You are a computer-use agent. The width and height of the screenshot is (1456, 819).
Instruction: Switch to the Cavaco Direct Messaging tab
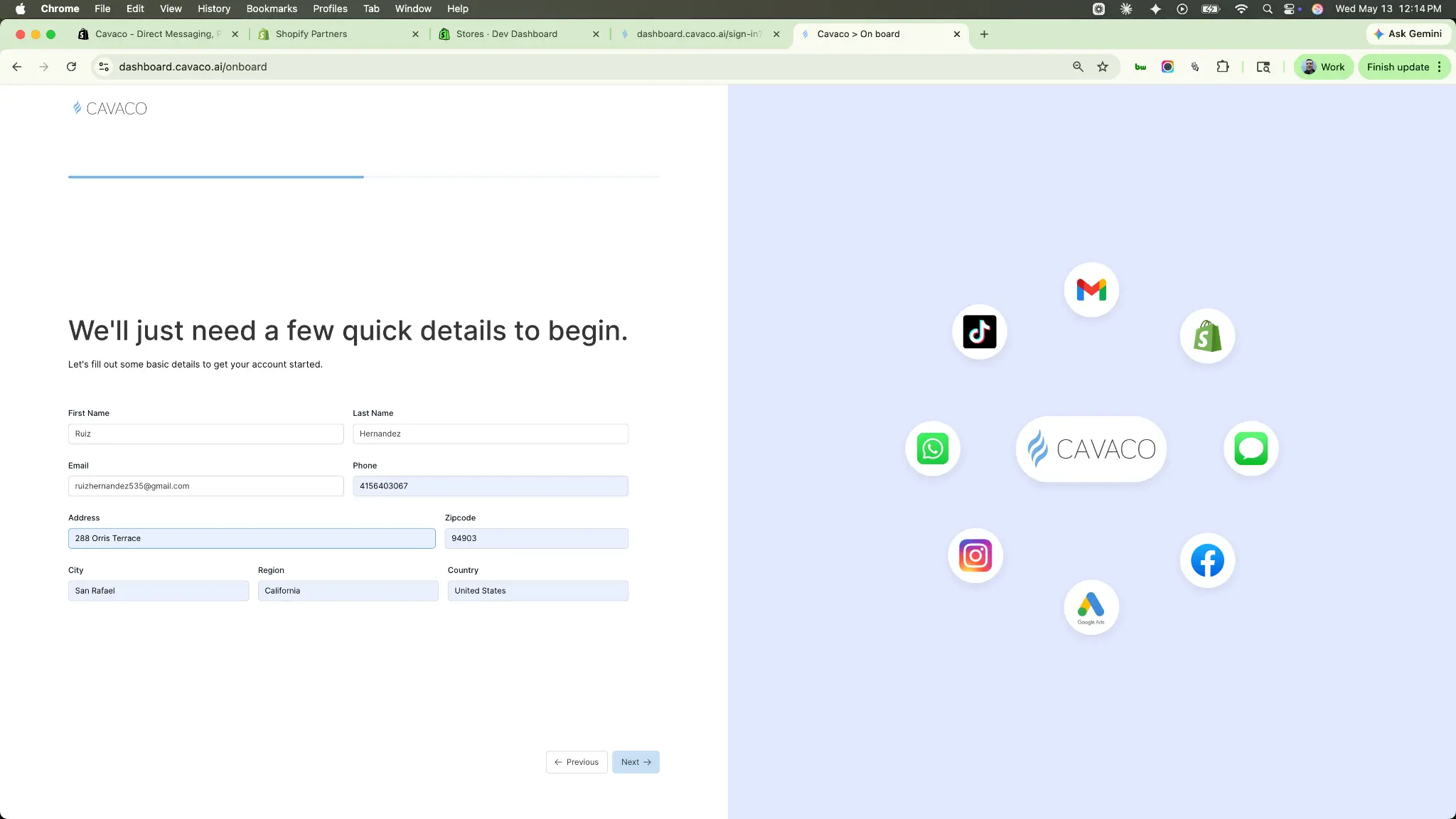tap(159, 34)
